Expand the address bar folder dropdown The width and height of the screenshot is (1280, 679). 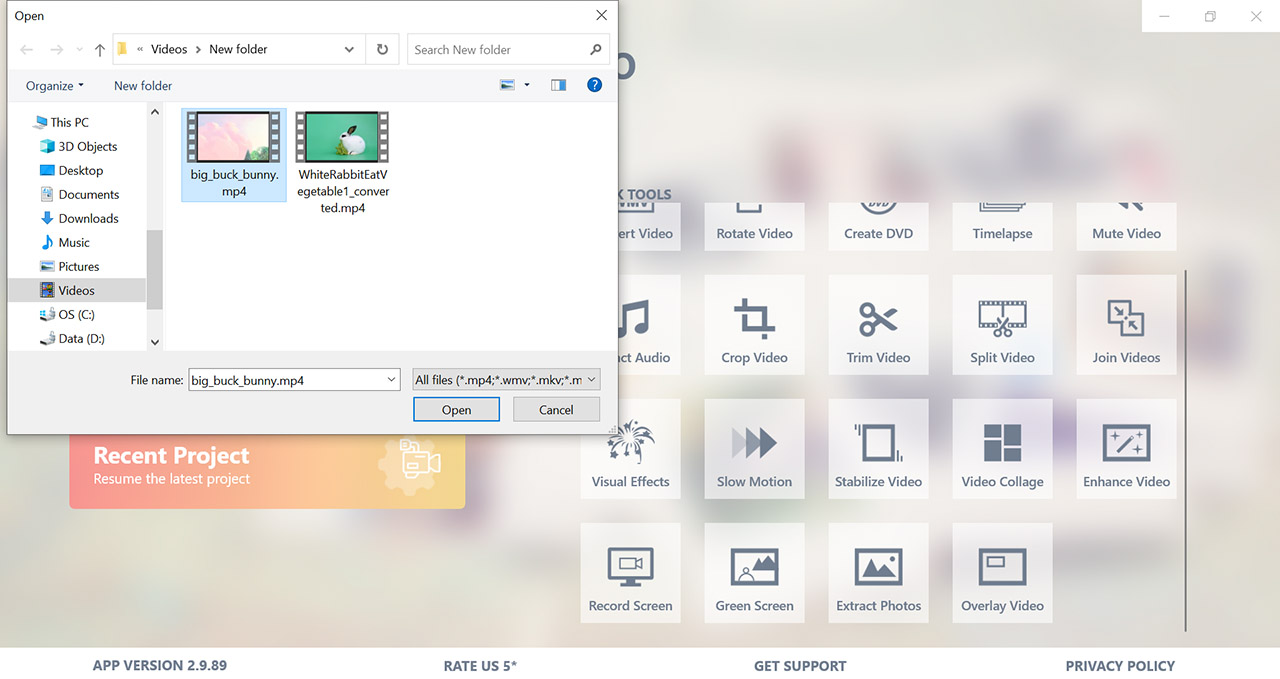coord(349,48)
